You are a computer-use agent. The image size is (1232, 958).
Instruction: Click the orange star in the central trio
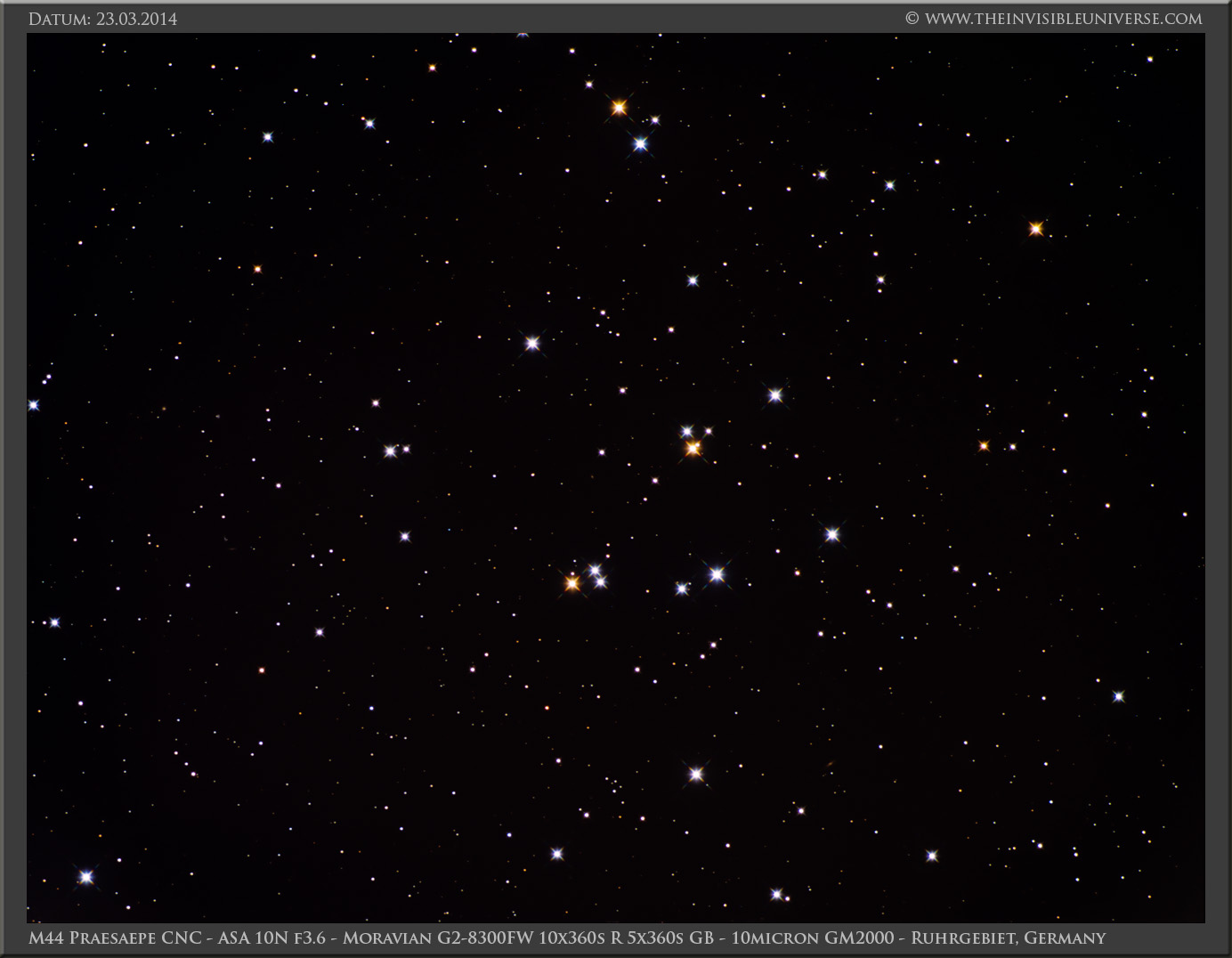pos(572,583)
